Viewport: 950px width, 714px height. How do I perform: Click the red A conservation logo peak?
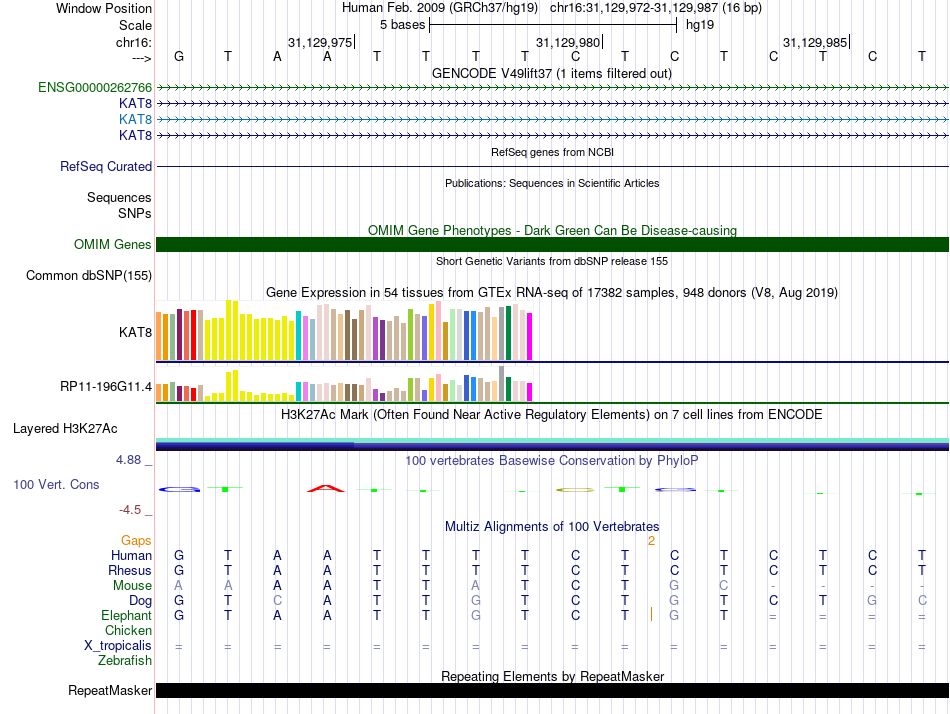pos(326,488)
